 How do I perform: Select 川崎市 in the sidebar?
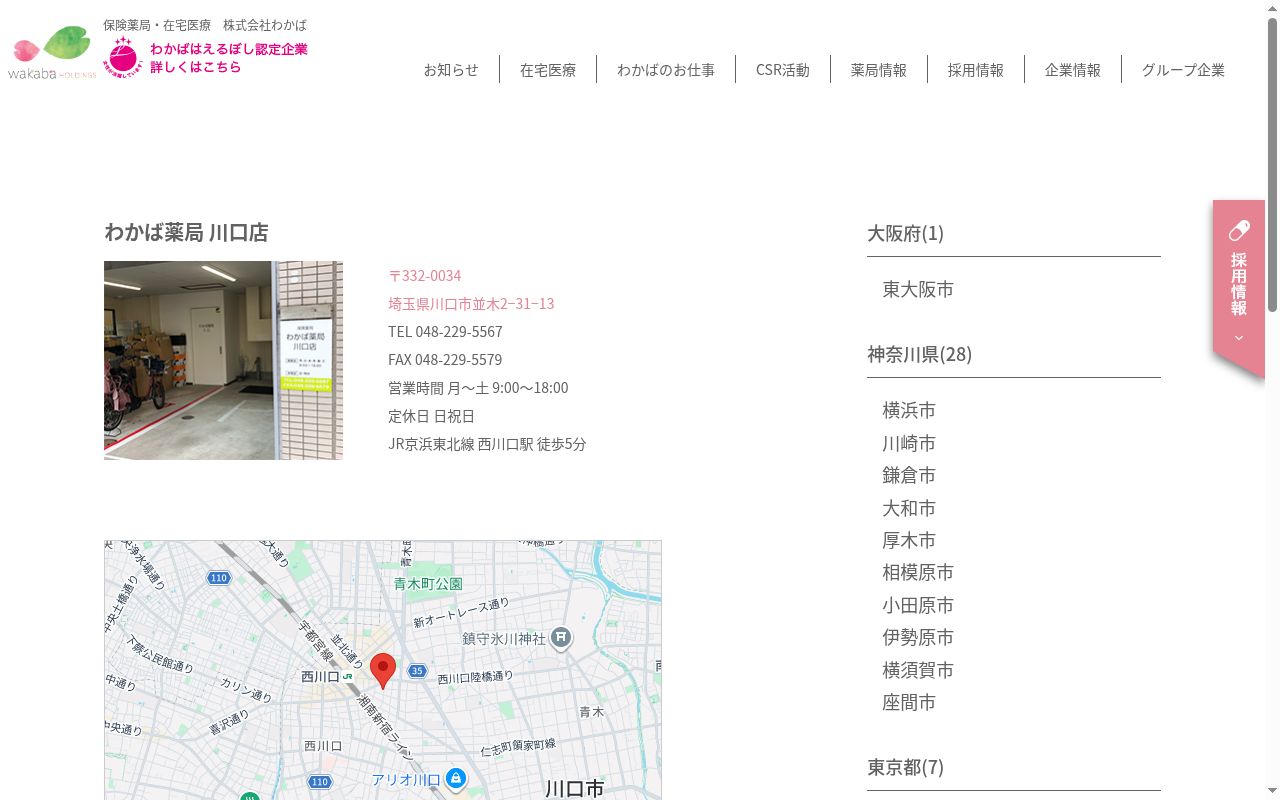click(x=909, y=443)
